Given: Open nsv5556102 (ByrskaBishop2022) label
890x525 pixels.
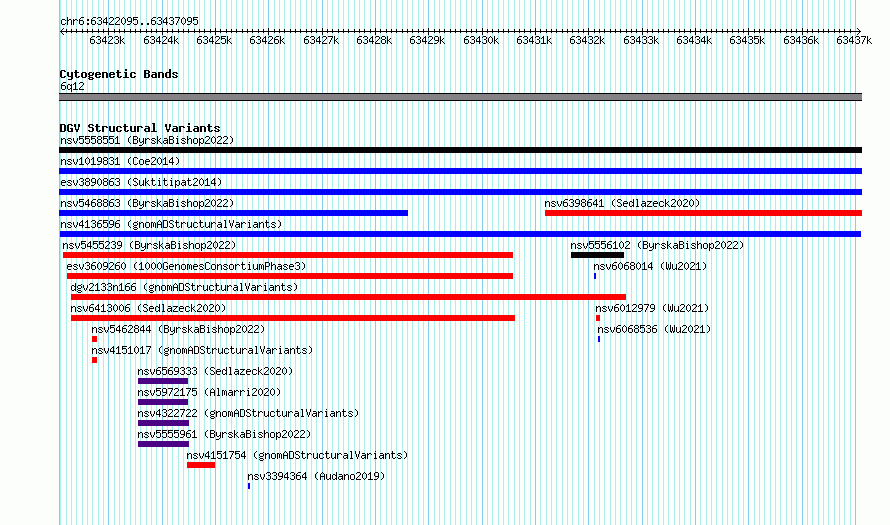Looking at the screenshot, I should (657, 245).
